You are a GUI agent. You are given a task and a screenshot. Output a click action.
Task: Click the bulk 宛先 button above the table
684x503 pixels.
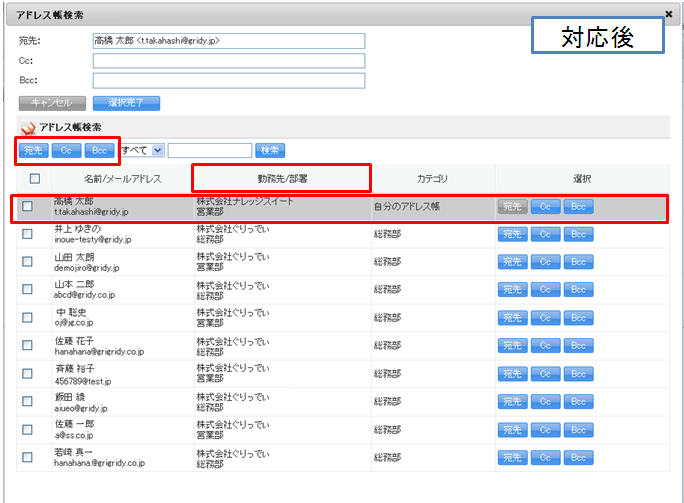point(33,151)
